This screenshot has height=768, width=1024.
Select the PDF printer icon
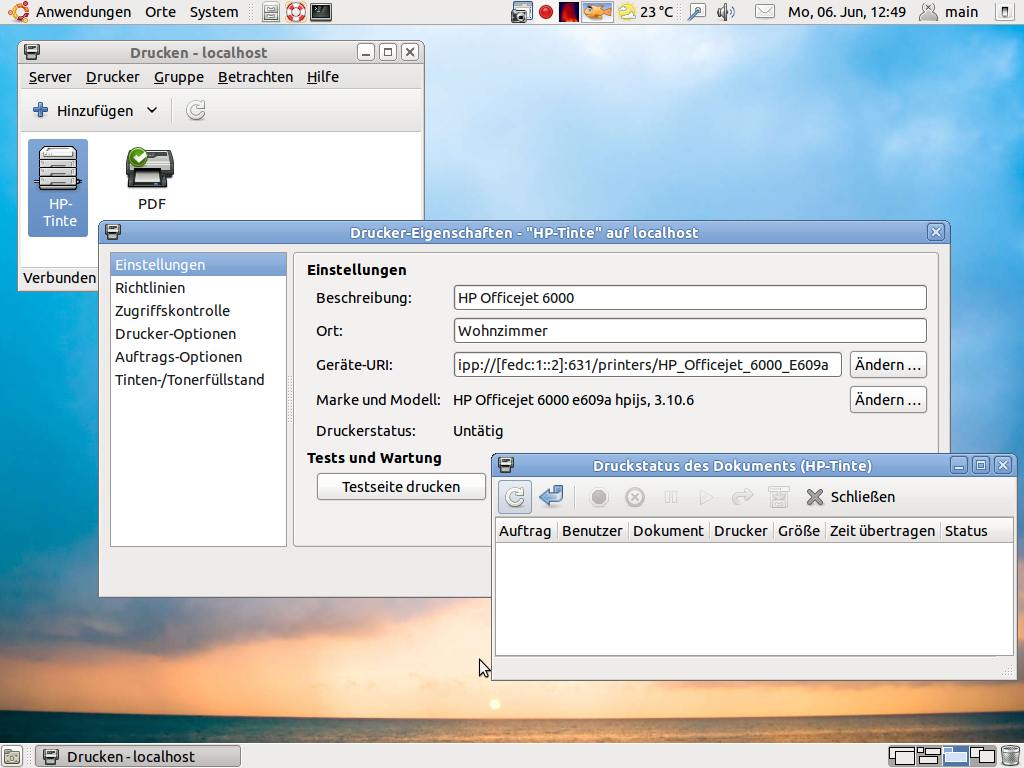[151, 178]
